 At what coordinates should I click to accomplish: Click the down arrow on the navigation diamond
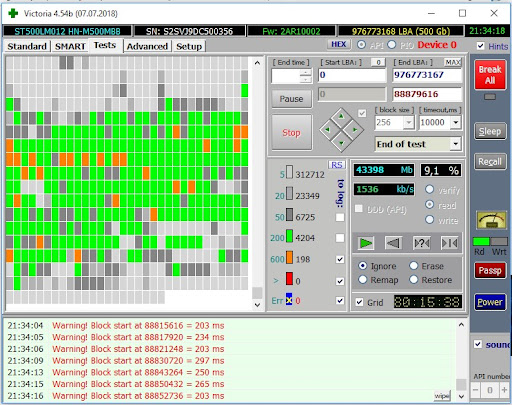point(341,143)
